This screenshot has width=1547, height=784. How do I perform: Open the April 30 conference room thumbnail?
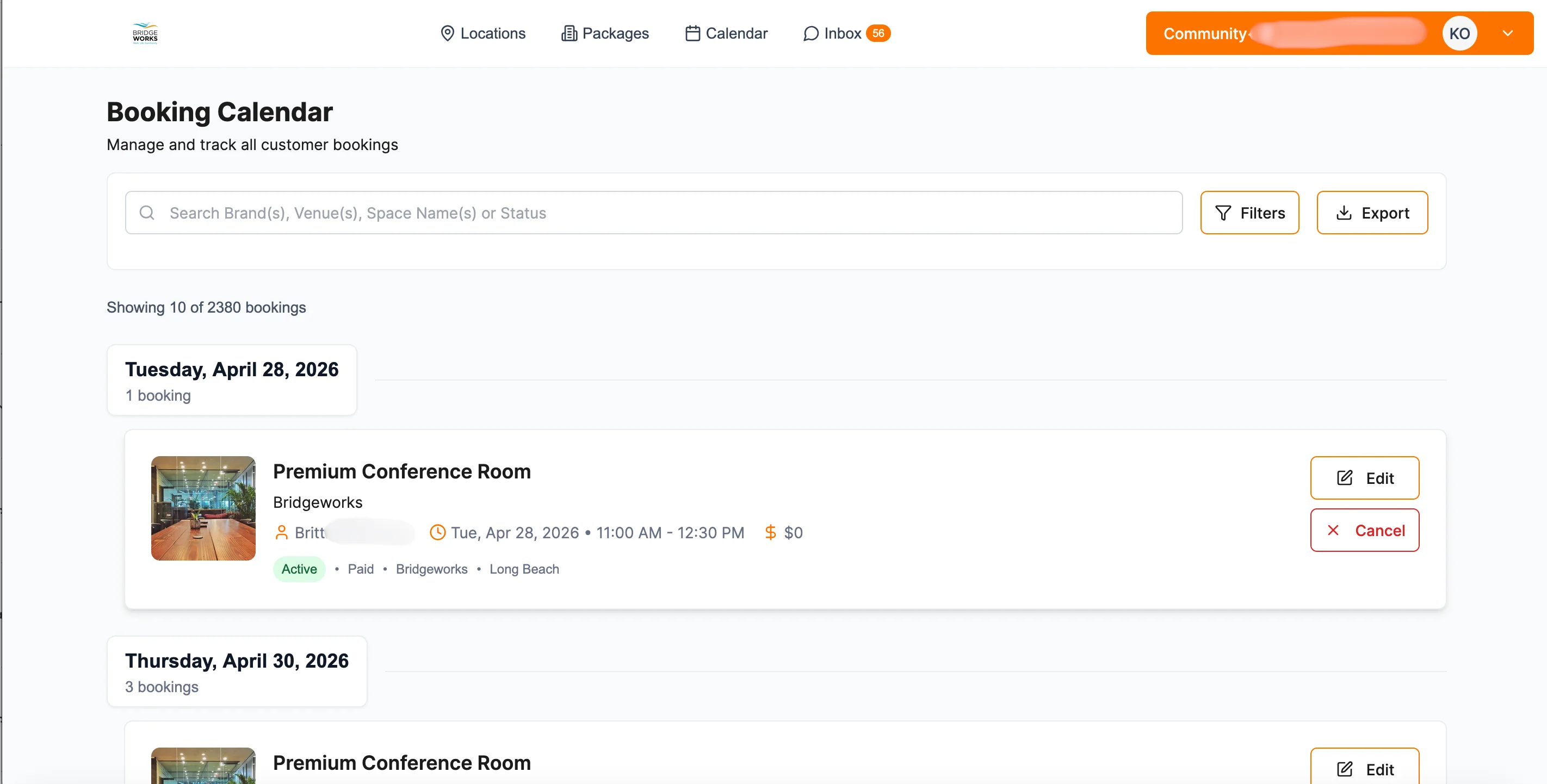click(203, 766)
